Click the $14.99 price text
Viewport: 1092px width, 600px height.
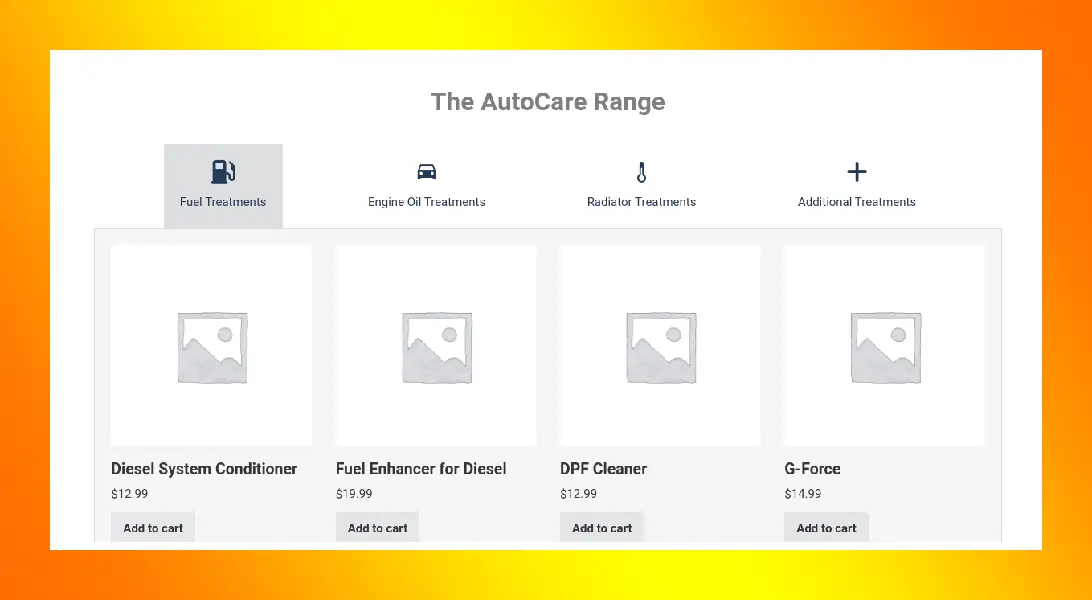tap(802, 494)
